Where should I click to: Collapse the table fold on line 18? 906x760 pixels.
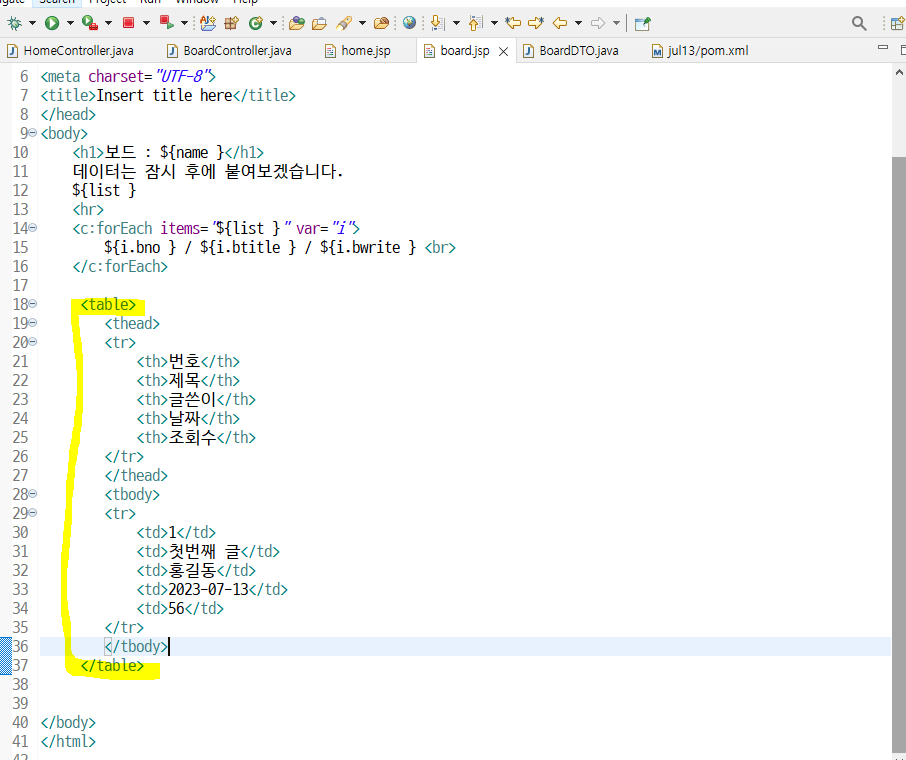pos(33,303)
